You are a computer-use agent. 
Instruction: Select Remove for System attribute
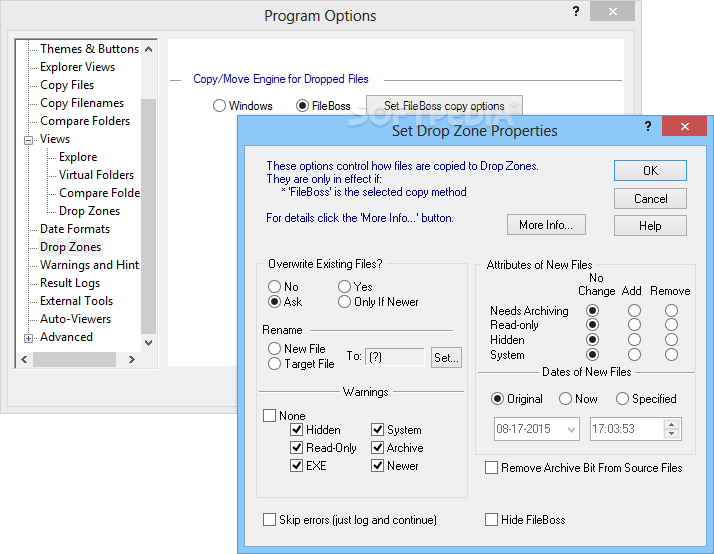tap(671, 355)
